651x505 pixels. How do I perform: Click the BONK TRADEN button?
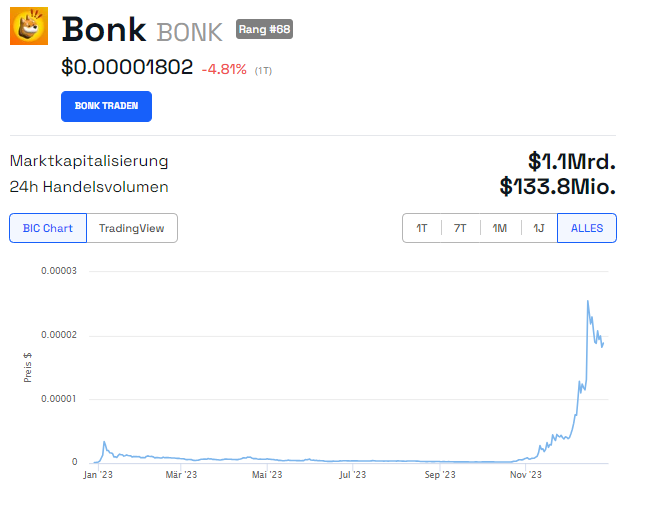click(x=106, y=106)
